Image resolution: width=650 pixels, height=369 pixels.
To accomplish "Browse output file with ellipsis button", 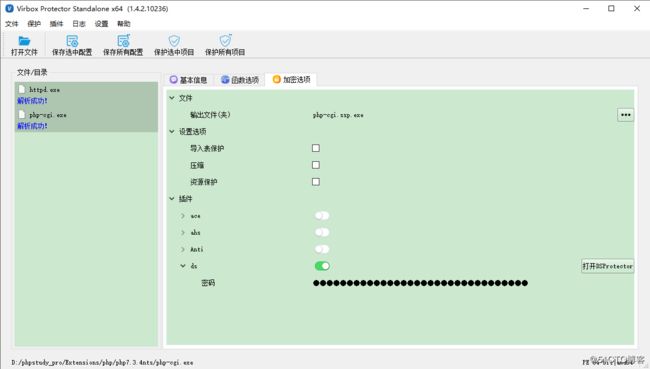I will pyautogui.click(x=626, y=115).
